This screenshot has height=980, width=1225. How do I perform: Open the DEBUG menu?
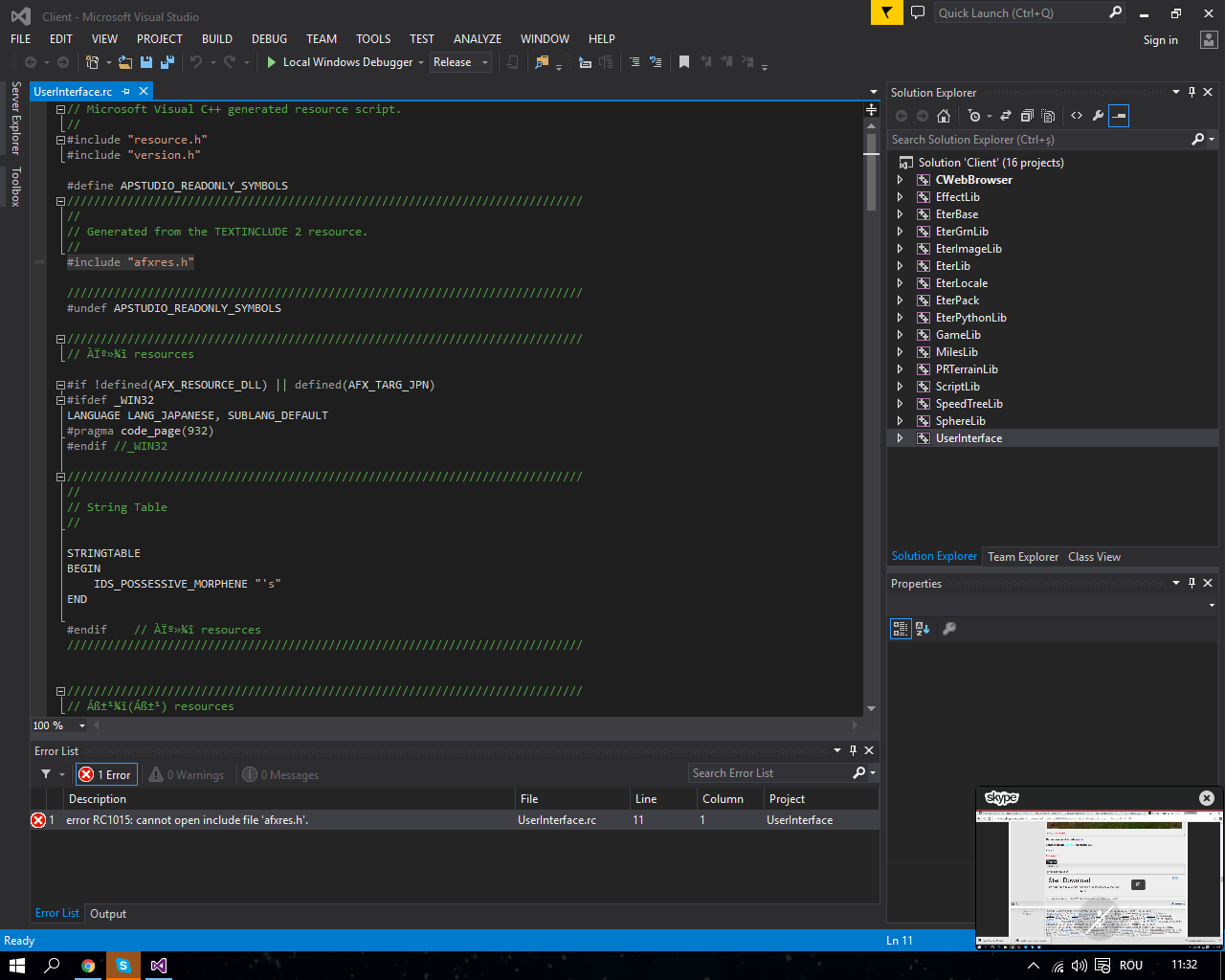point(269,39)
